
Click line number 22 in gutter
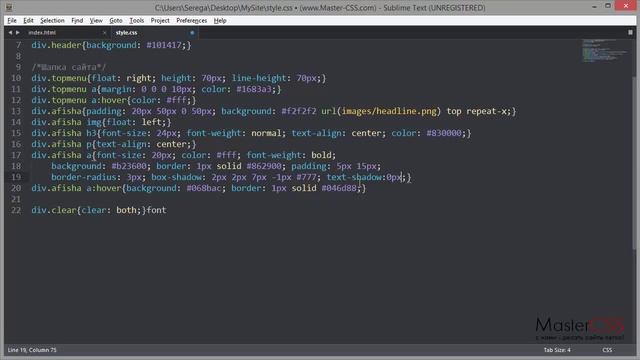(x=16, y=210)
